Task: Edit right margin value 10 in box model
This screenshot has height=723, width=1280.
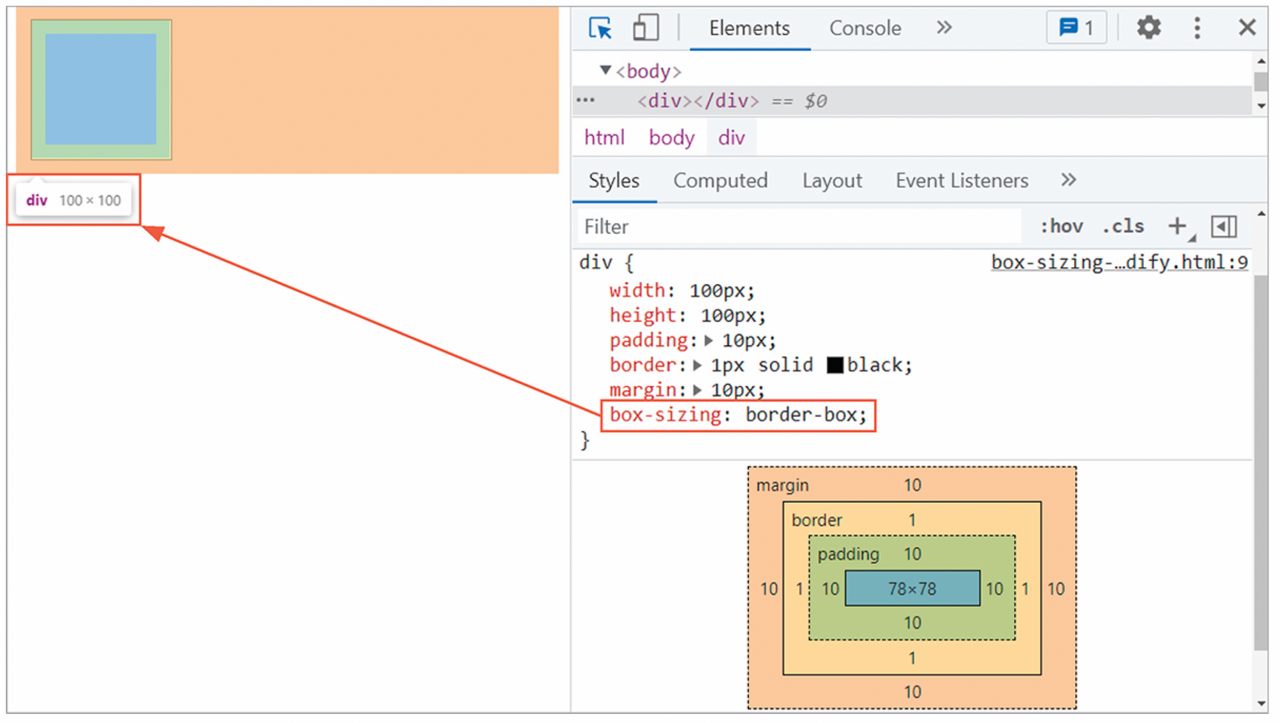Action: 1056,589
